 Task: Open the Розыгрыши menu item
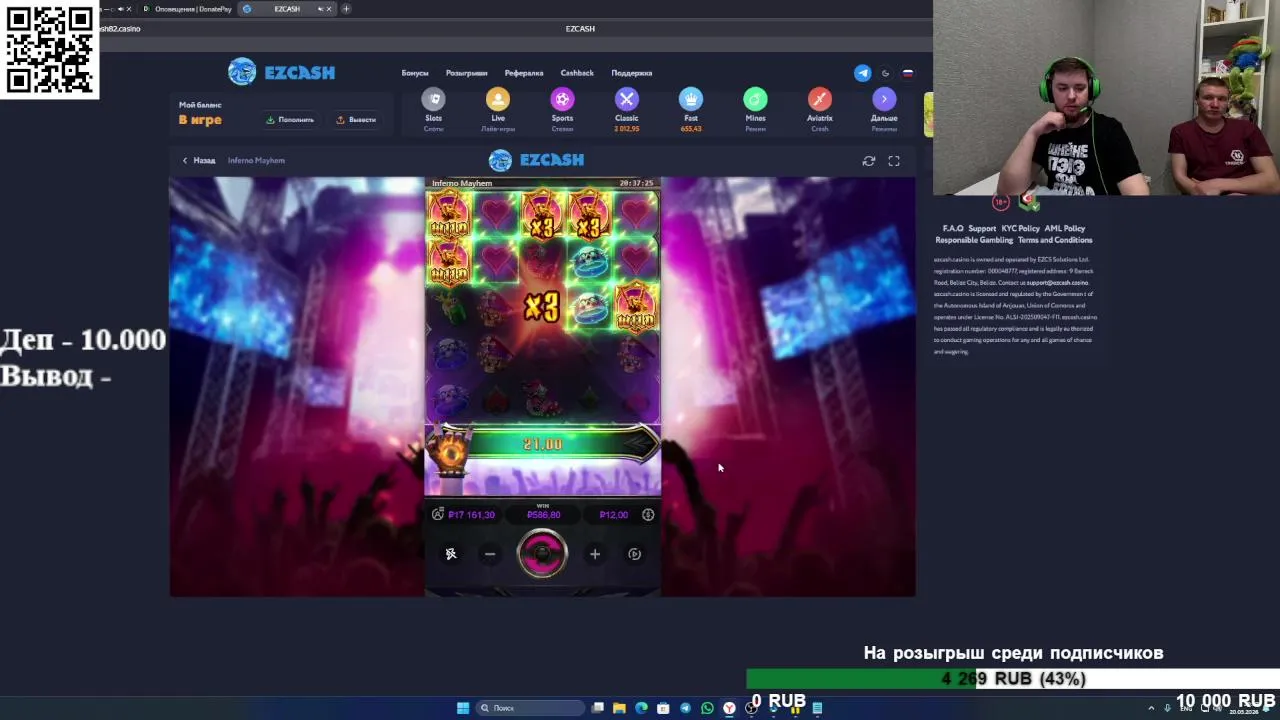466,73
